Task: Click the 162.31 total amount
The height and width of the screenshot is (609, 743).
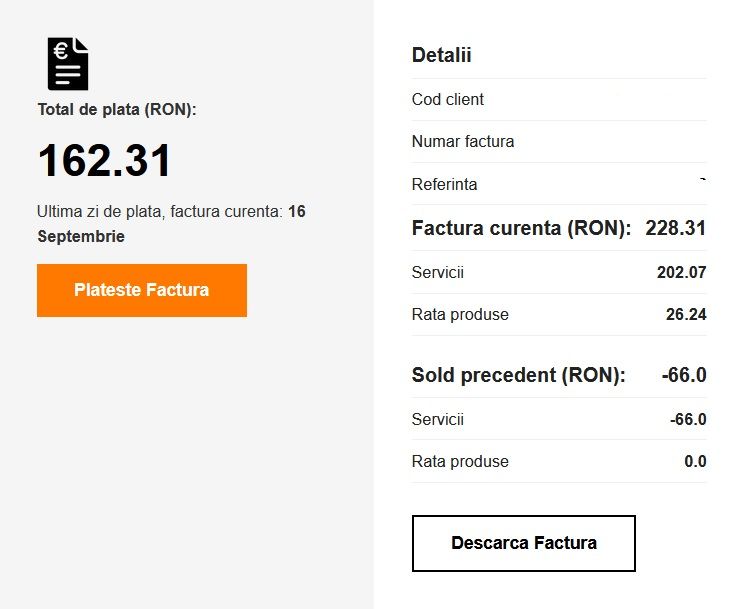Action: [105, 161]
